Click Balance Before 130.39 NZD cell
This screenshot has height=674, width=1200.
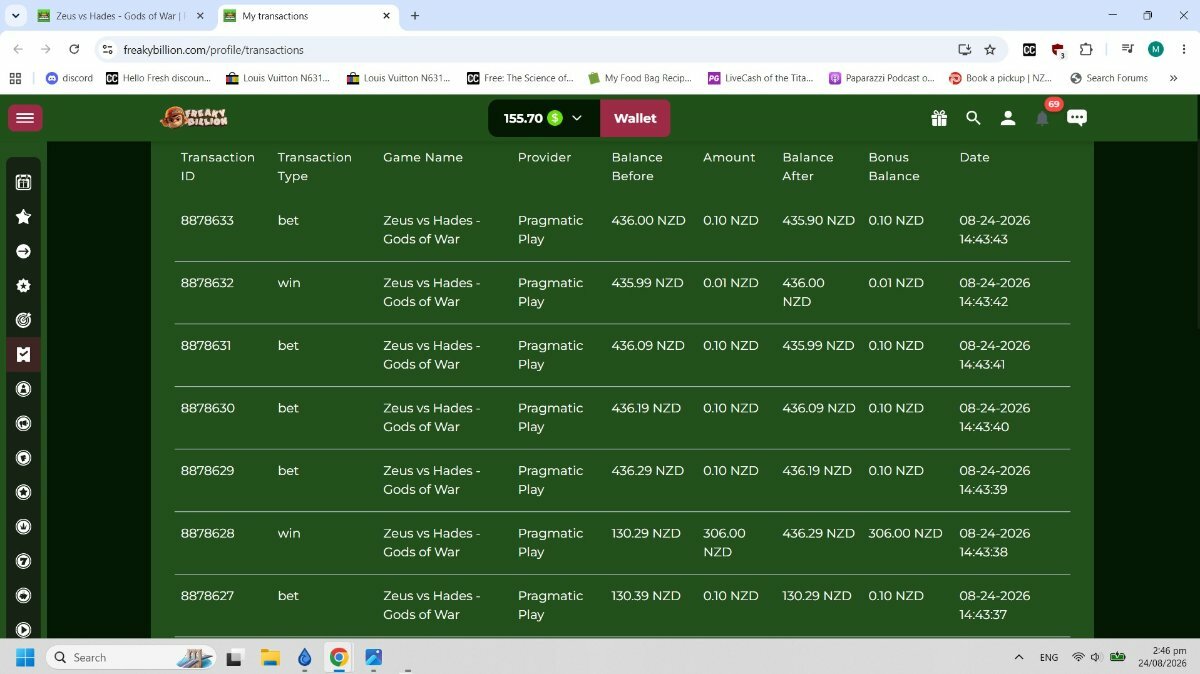click(646, 595)
